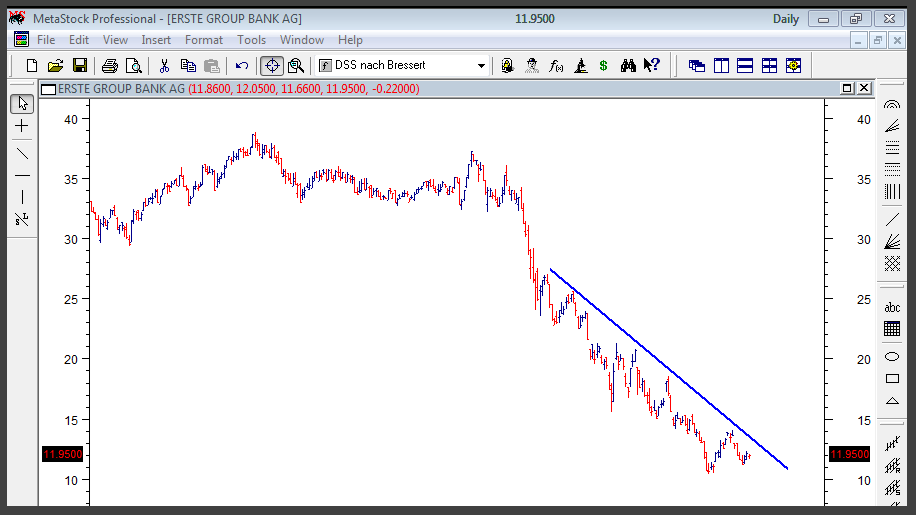Open the File menu
The width and height of the screenshot is (916, 515).
pyautogui.click(x=46, y=40)
